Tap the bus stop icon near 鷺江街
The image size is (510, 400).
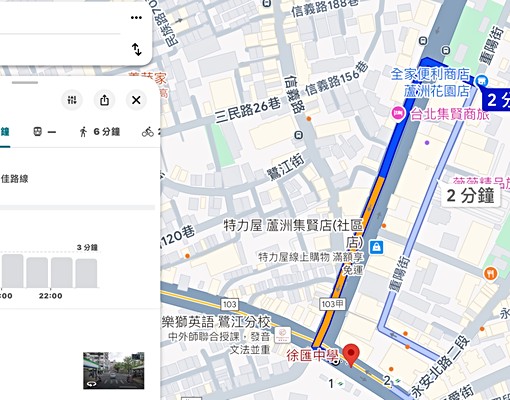pyautogui.click(x=299, y=135)
